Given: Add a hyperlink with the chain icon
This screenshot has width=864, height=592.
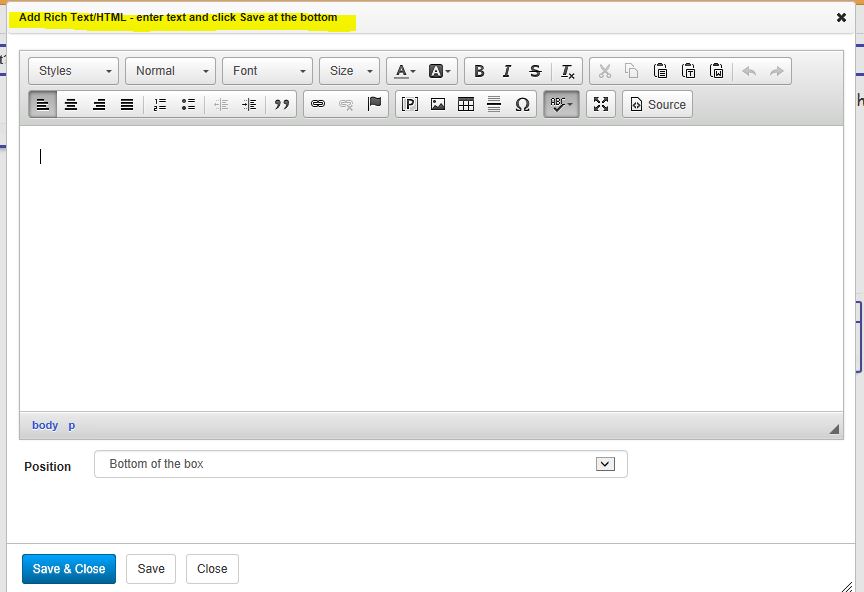Looking at the screenshot, I should [318, 104].
